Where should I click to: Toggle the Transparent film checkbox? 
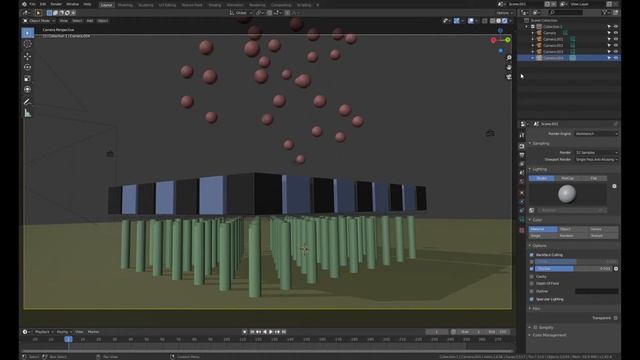[x=616, y=318]
